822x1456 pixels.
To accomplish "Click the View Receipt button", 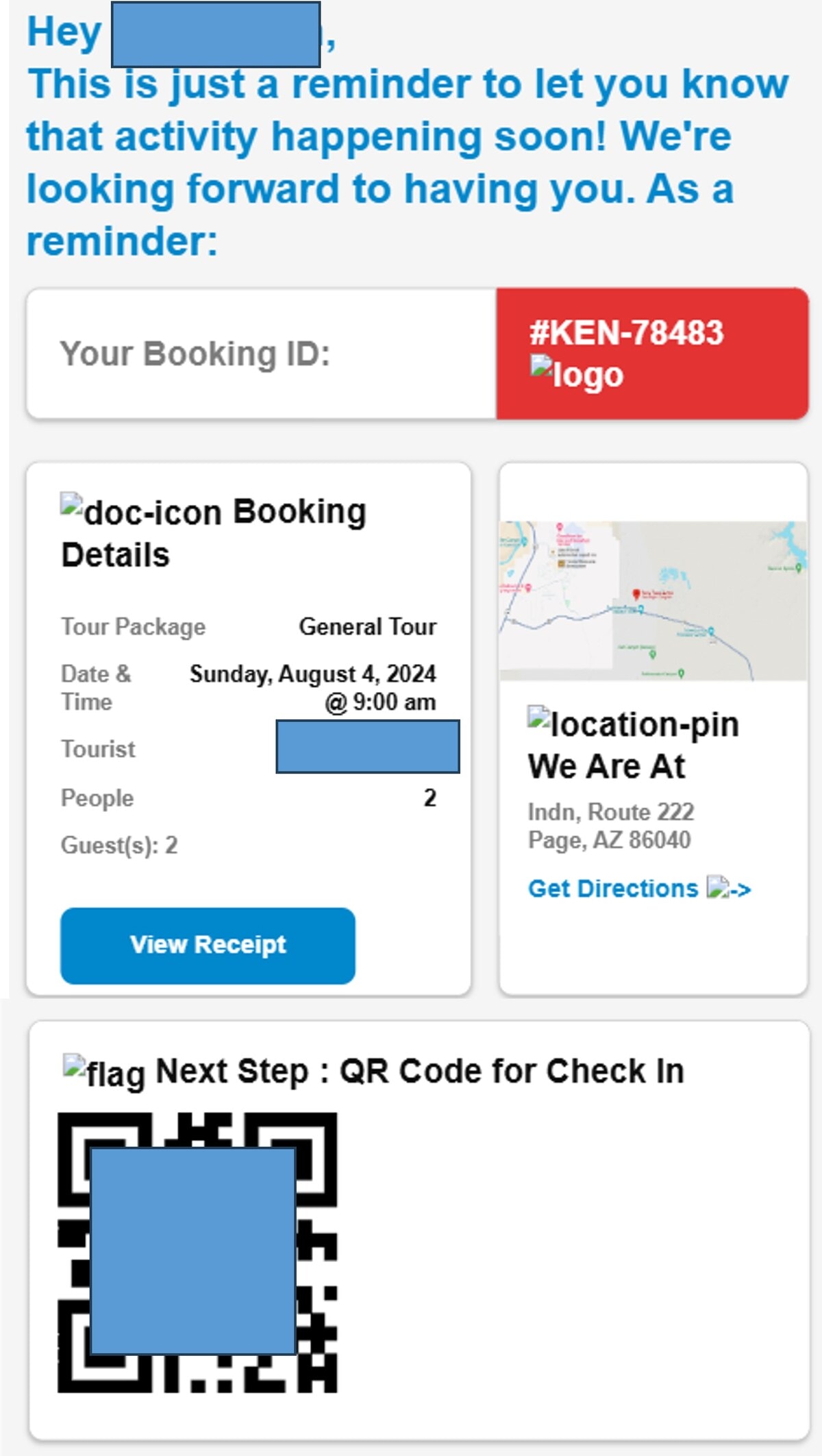I will point(208,946).
